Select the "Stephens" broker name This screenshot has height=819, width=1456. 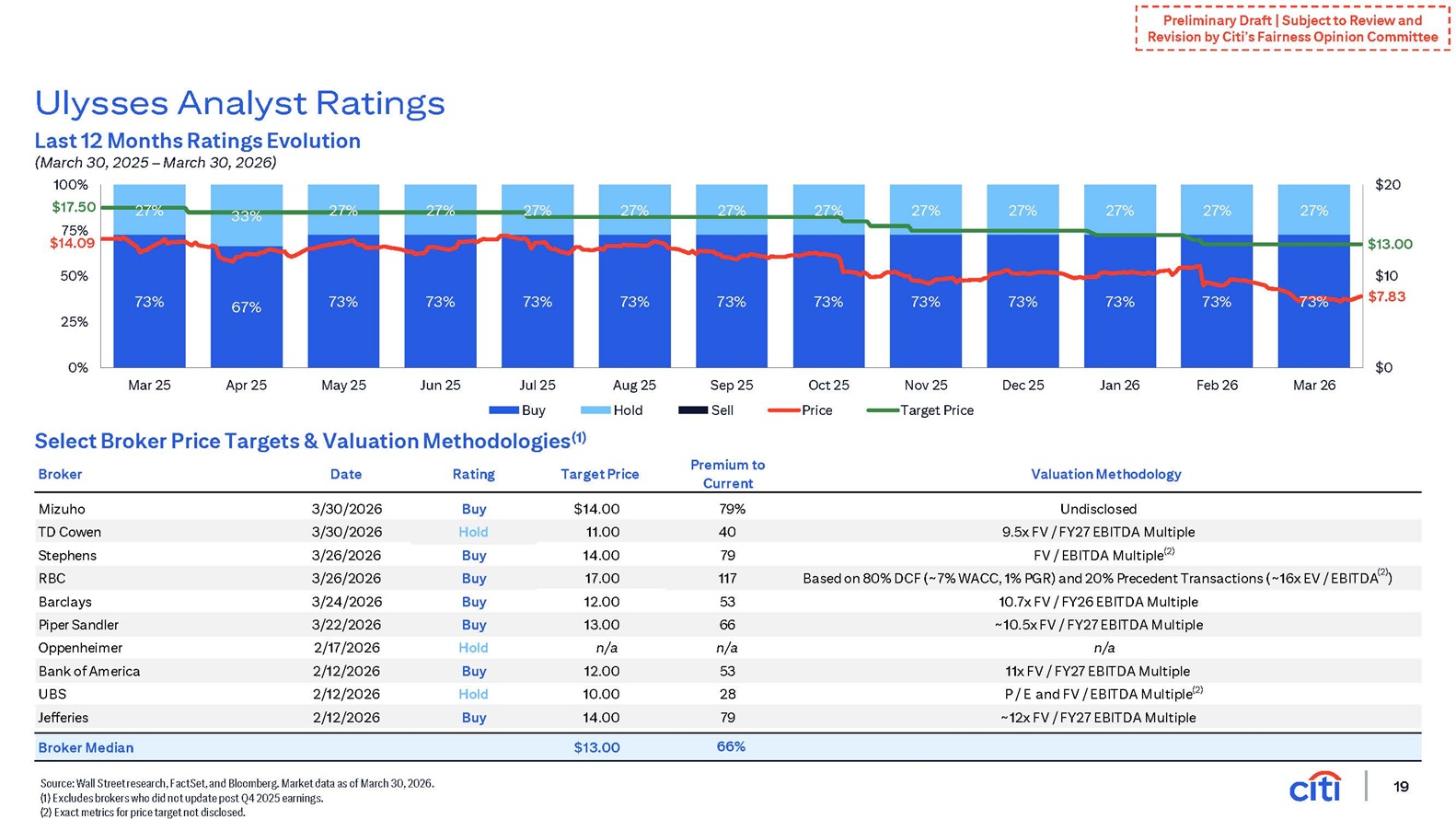tap(67, 555)
